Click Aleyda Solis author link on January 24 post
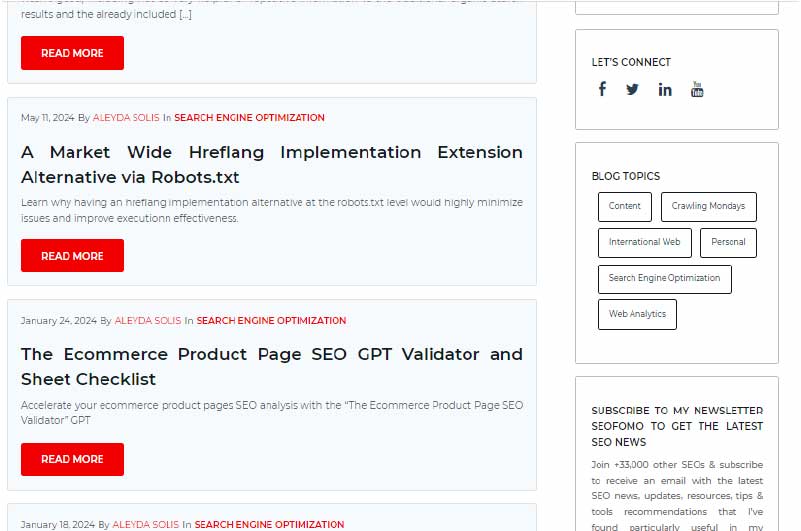Viewport: 801px width, 531px height. tap(148, 320)
